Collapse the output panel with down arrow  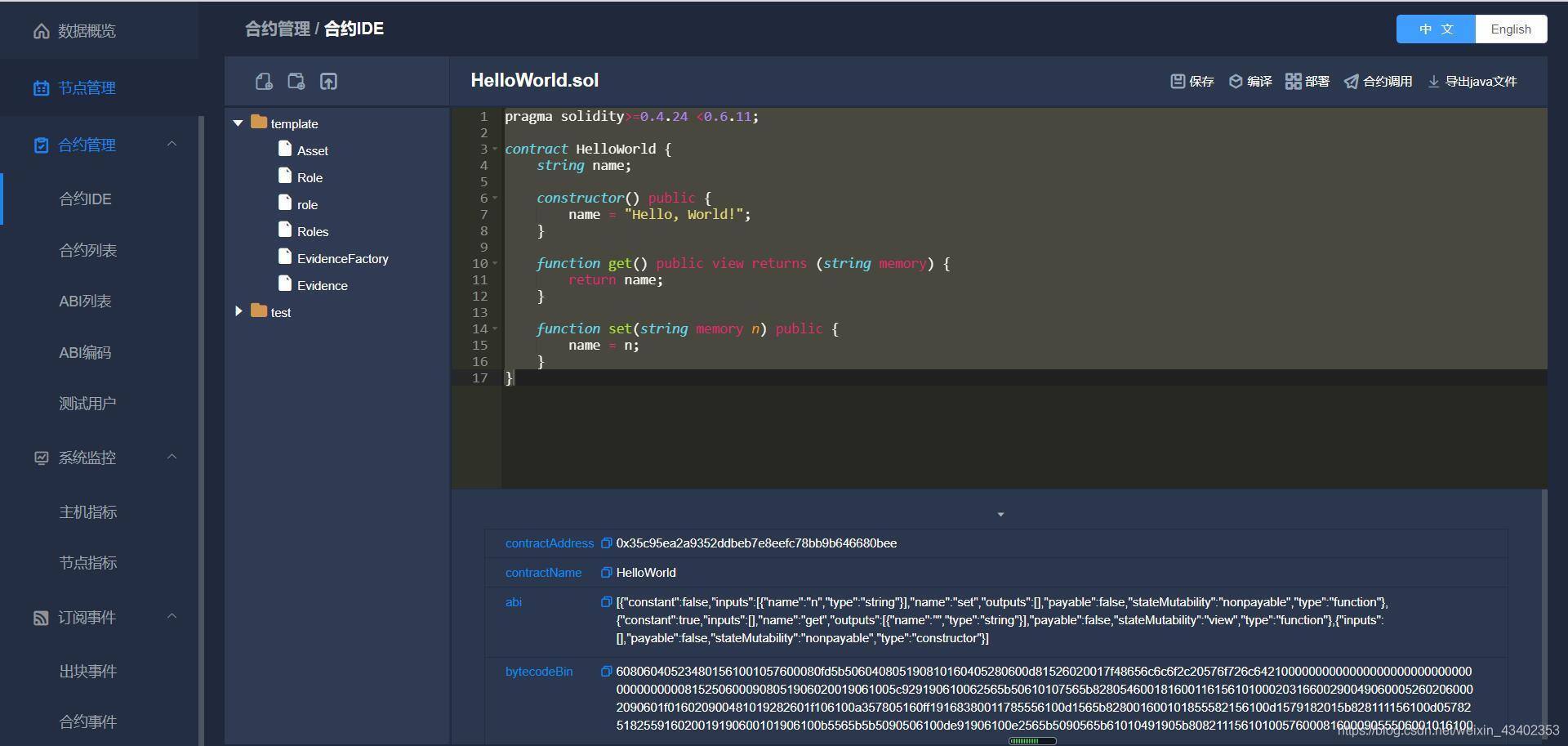tap(1000, 515)
